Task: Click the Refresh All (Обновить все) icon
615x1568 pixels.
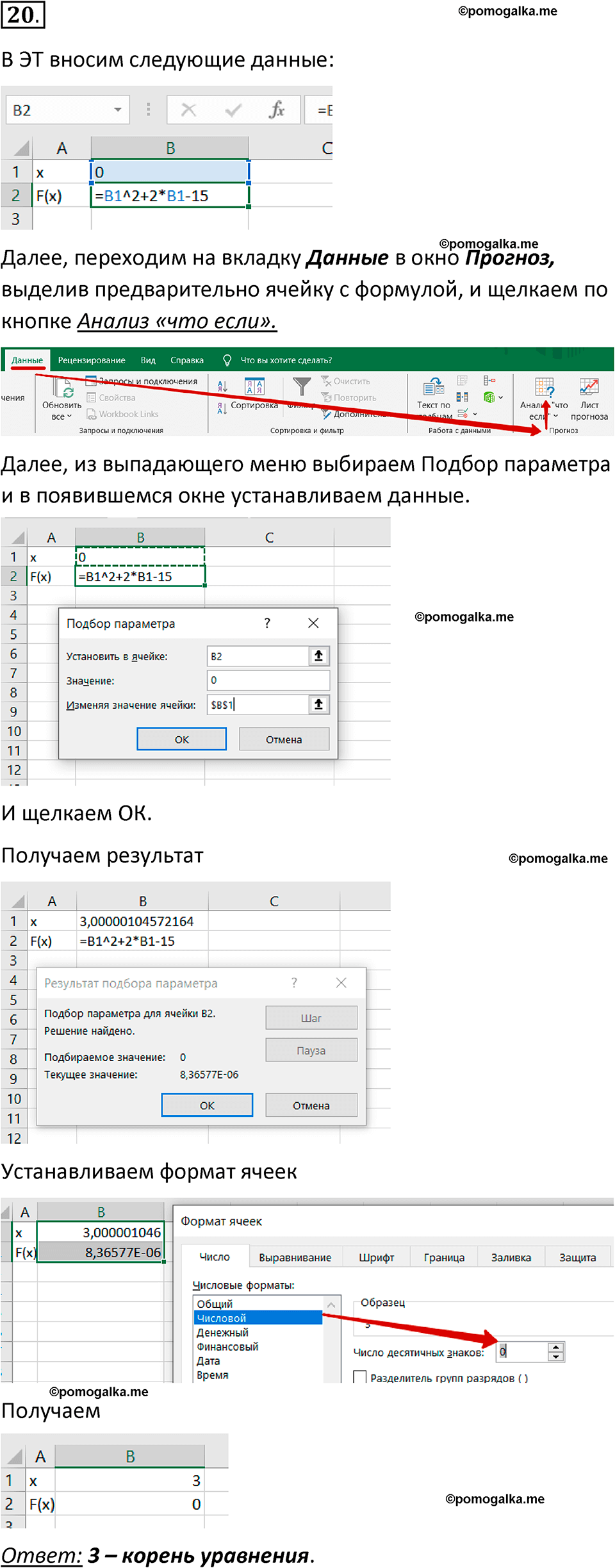Action: click(x=63, y=388)
